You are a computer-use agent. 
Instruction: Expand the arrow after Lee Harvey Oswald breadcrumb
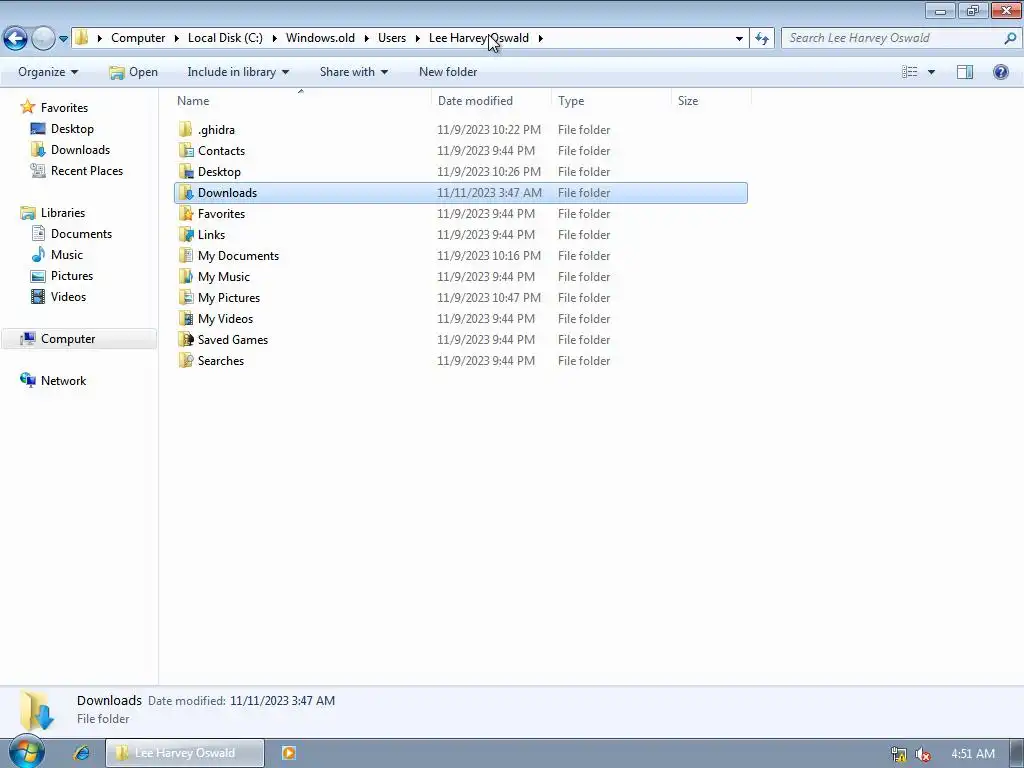541,38
